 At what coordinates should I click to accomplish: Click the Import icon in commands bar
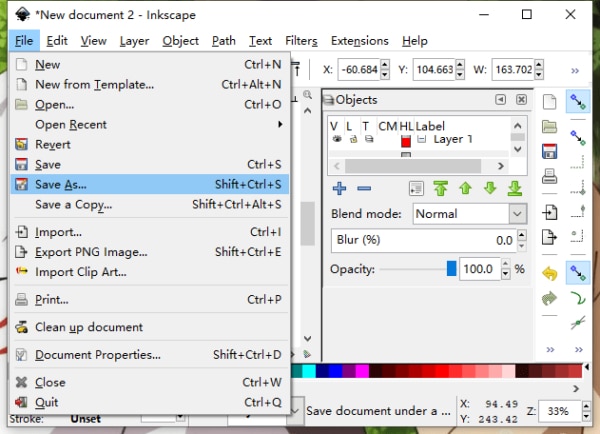coord(549,212)
